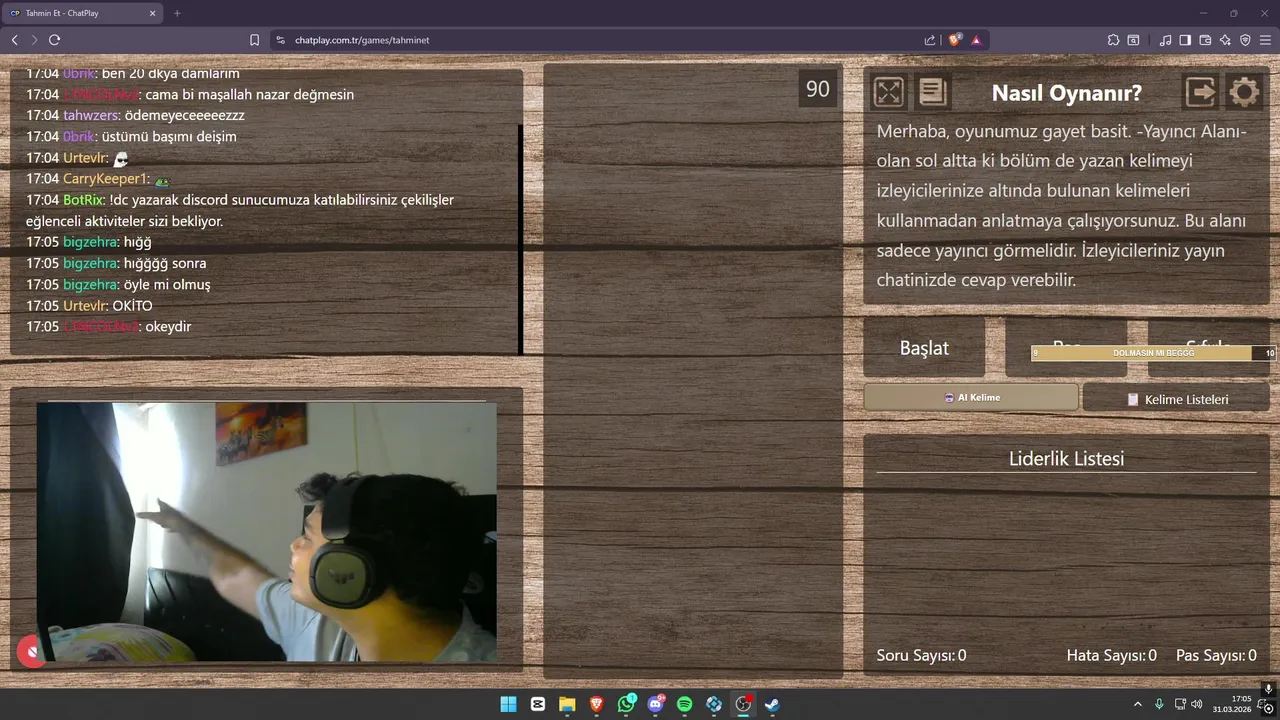
Task: Click the 90 timer counter
Action: (x=818, y=89)
